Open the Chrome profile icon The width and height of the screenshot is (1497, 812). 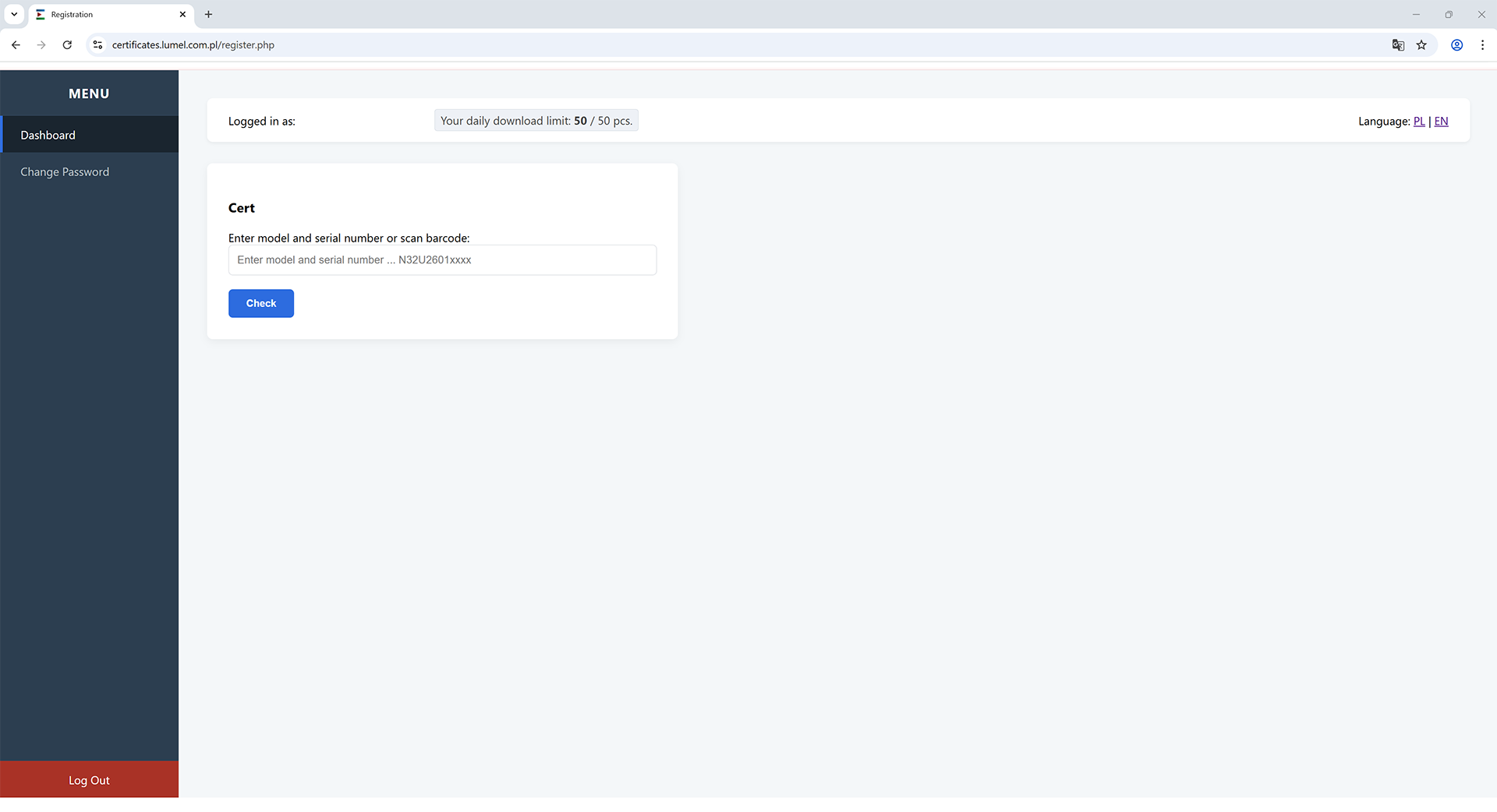coord(1456,45)
